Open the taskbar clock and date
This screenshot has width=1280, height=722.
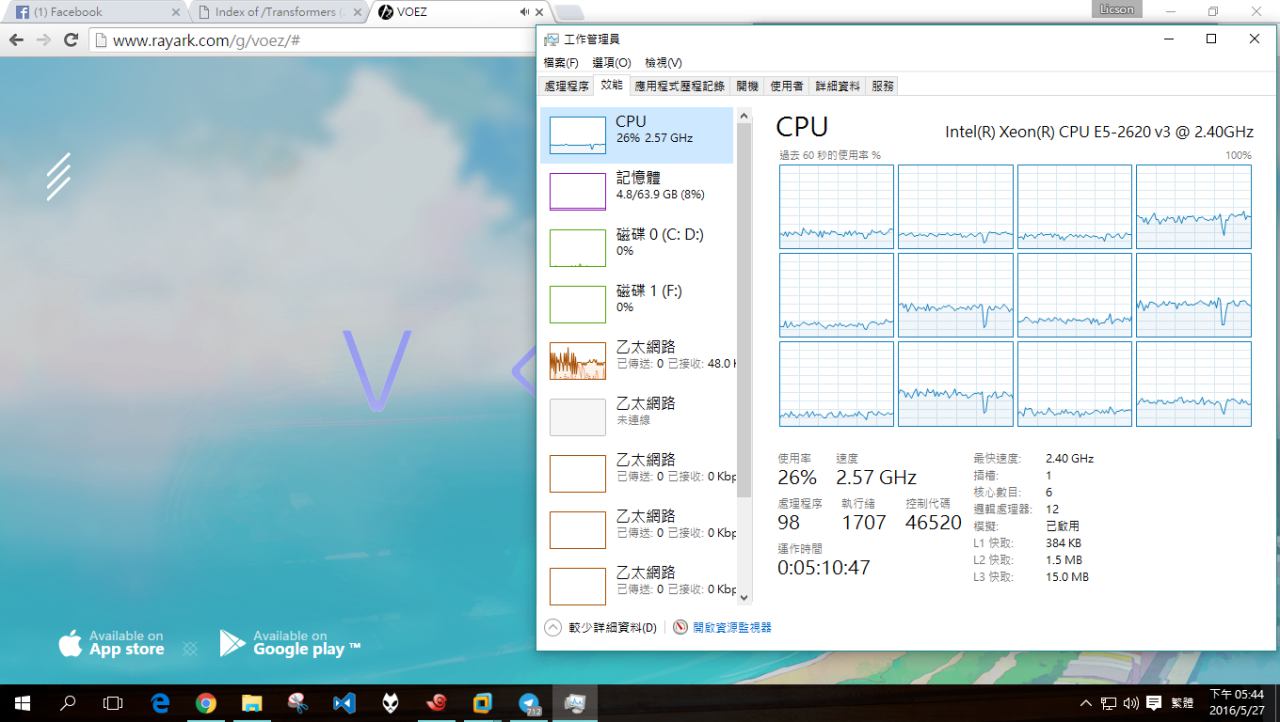(1237, 703)
